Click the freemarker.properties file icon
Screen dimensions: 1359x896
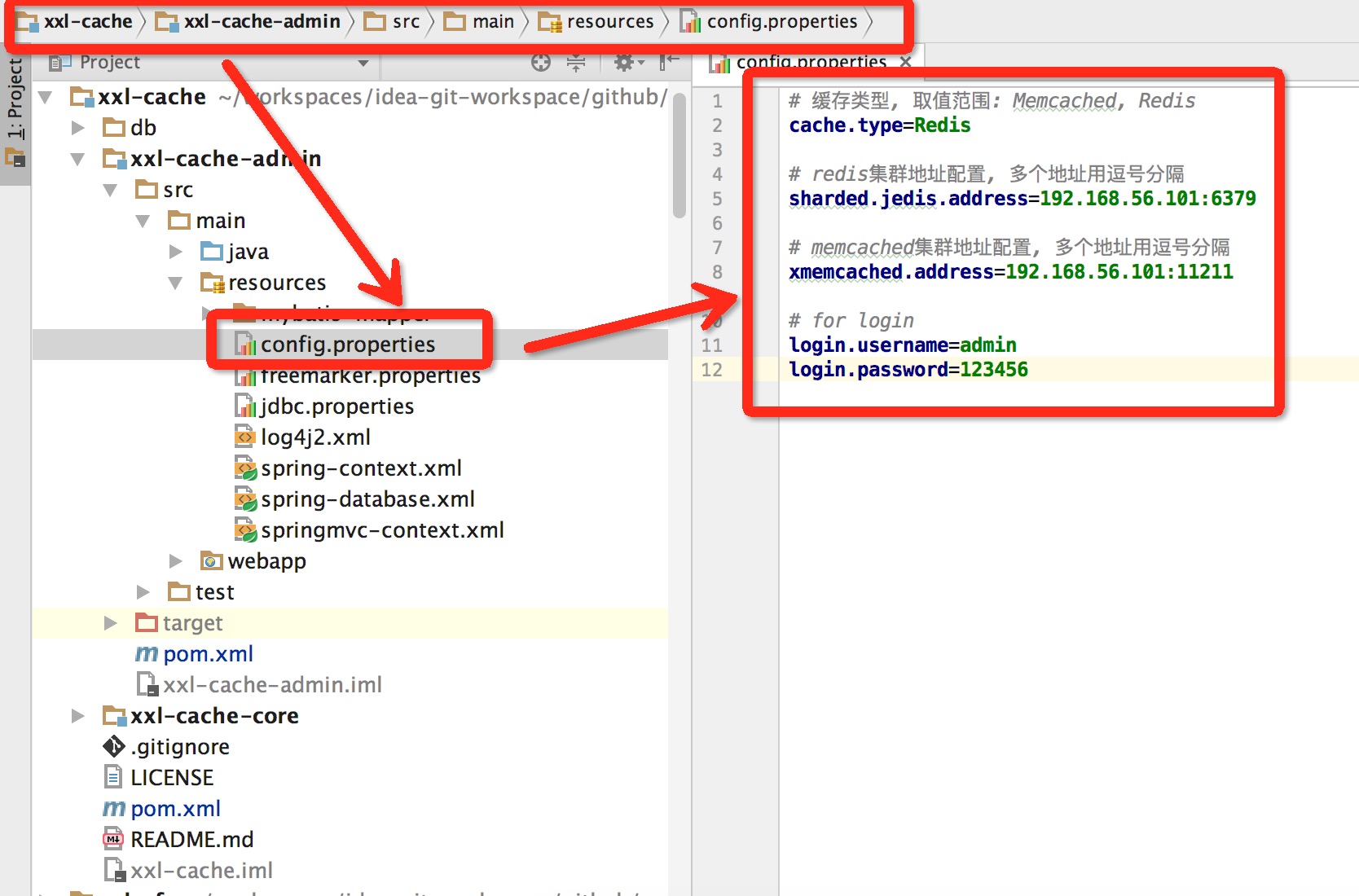click(244, 376)
